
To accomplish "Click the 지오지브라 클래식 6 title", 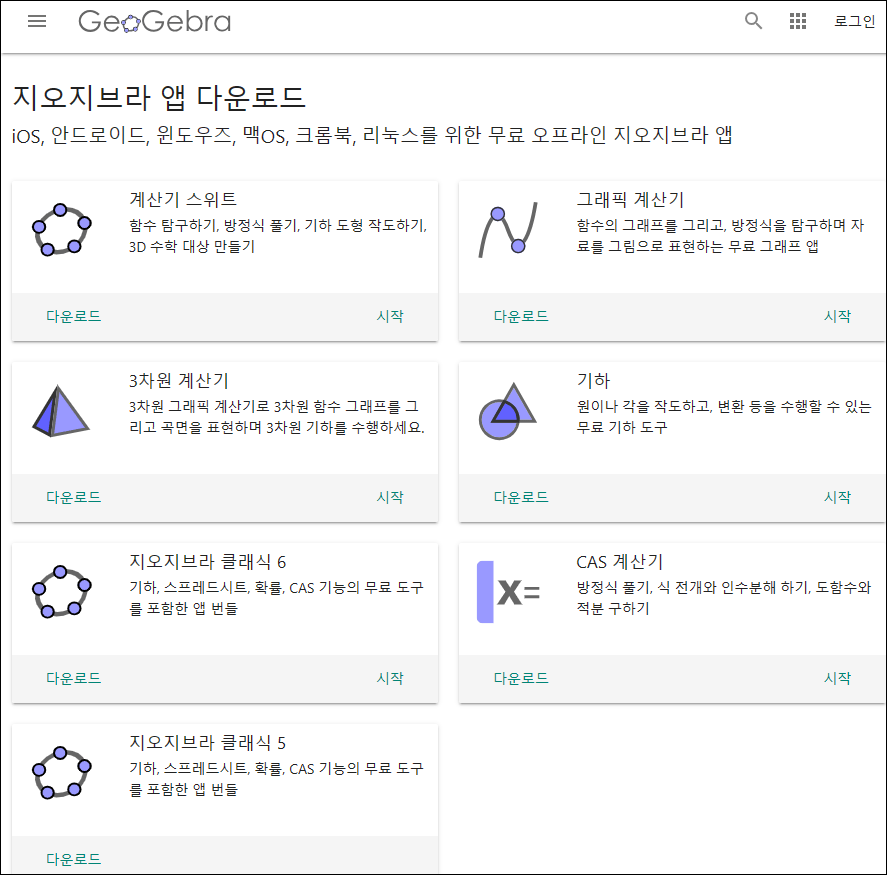I will [x=208, y=562].
